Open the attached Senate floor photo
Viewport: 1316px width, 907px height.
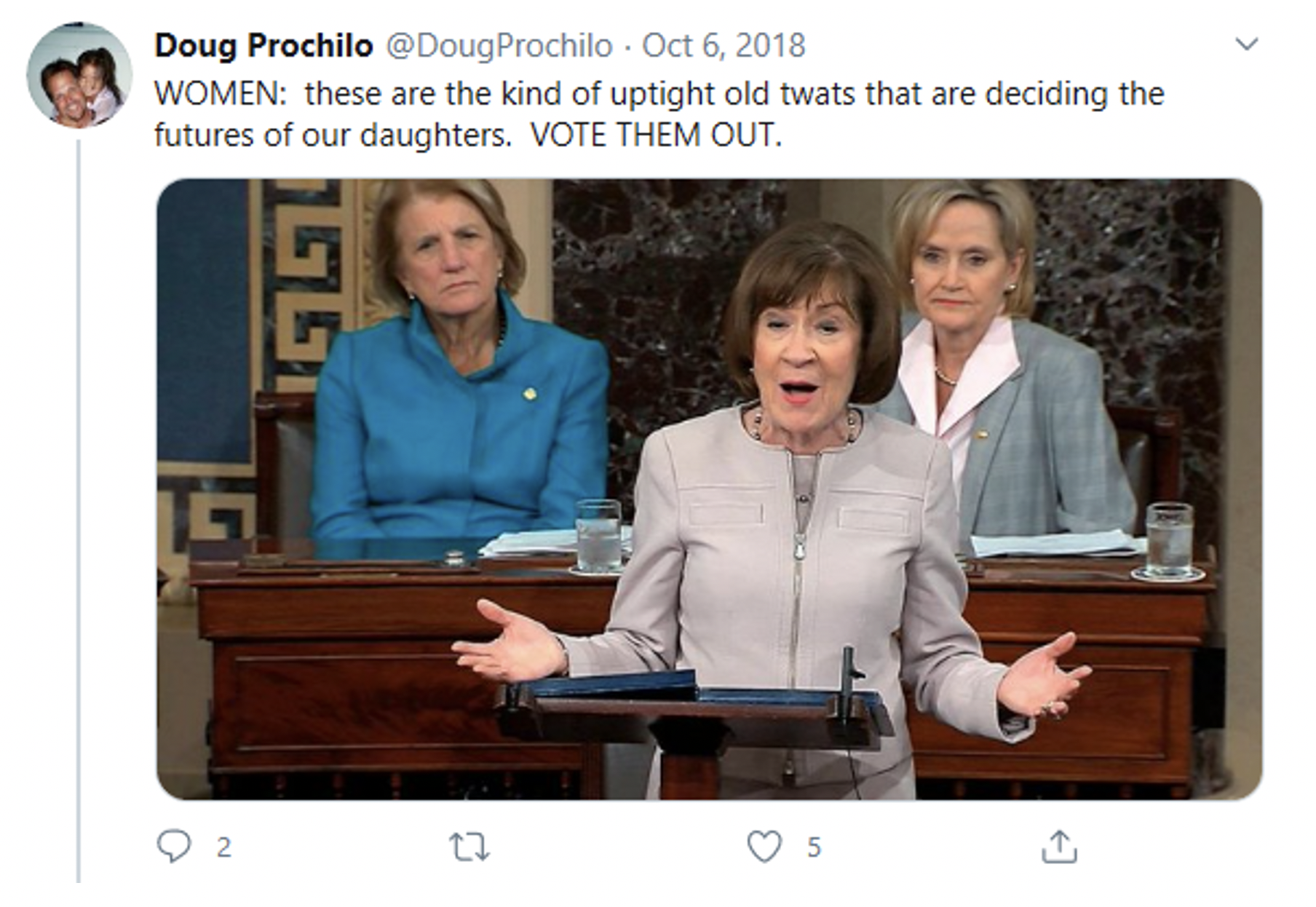point(710,489)
